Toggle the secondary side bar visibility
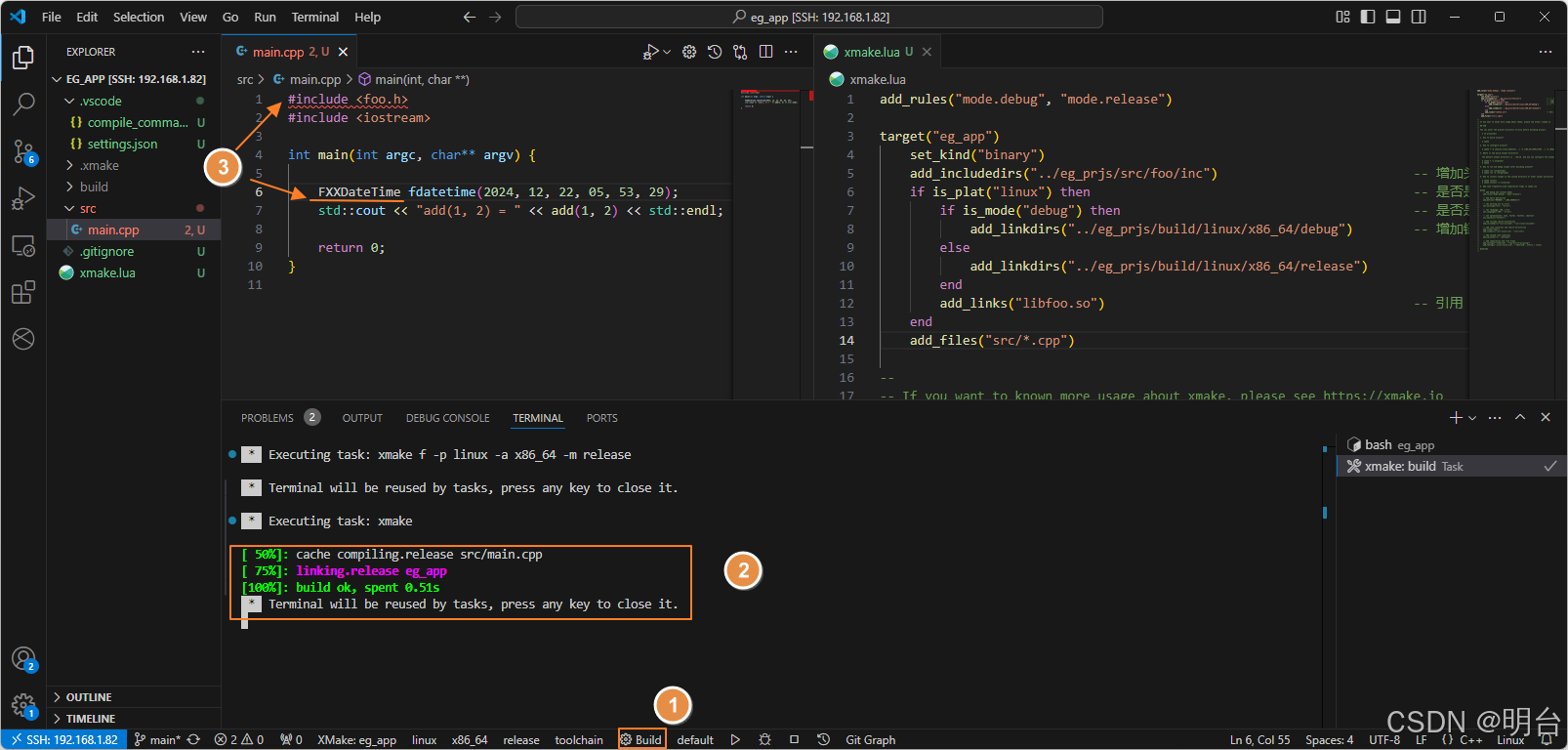 [1419, 17]
